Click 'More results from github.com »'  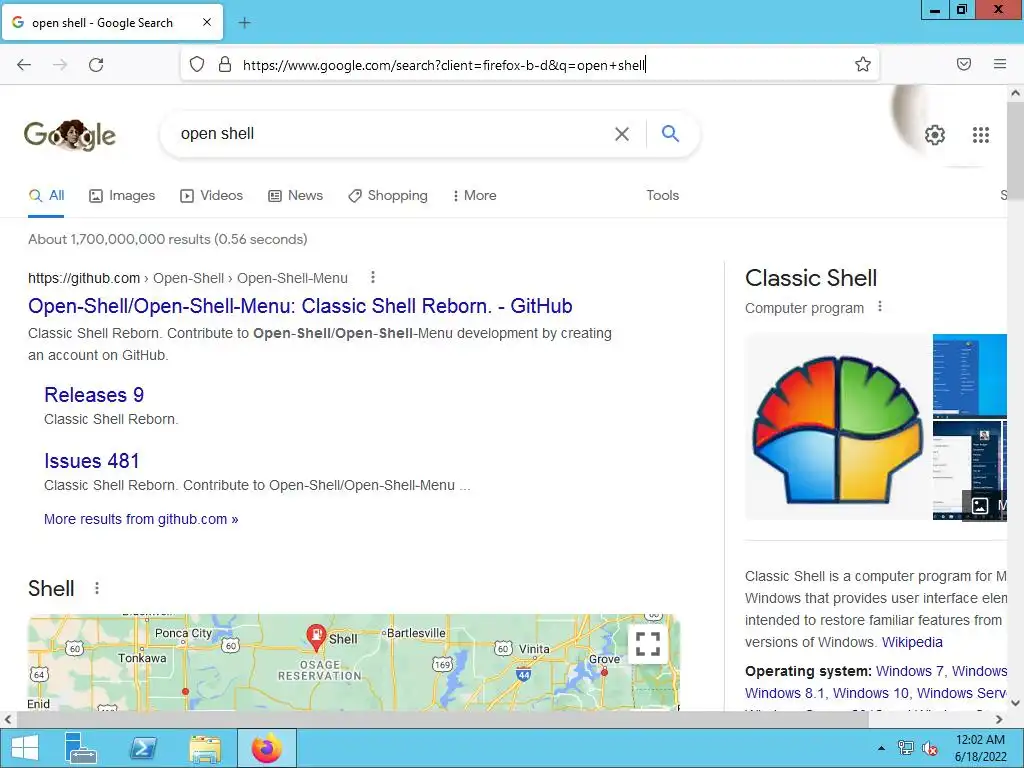(141, 519)
